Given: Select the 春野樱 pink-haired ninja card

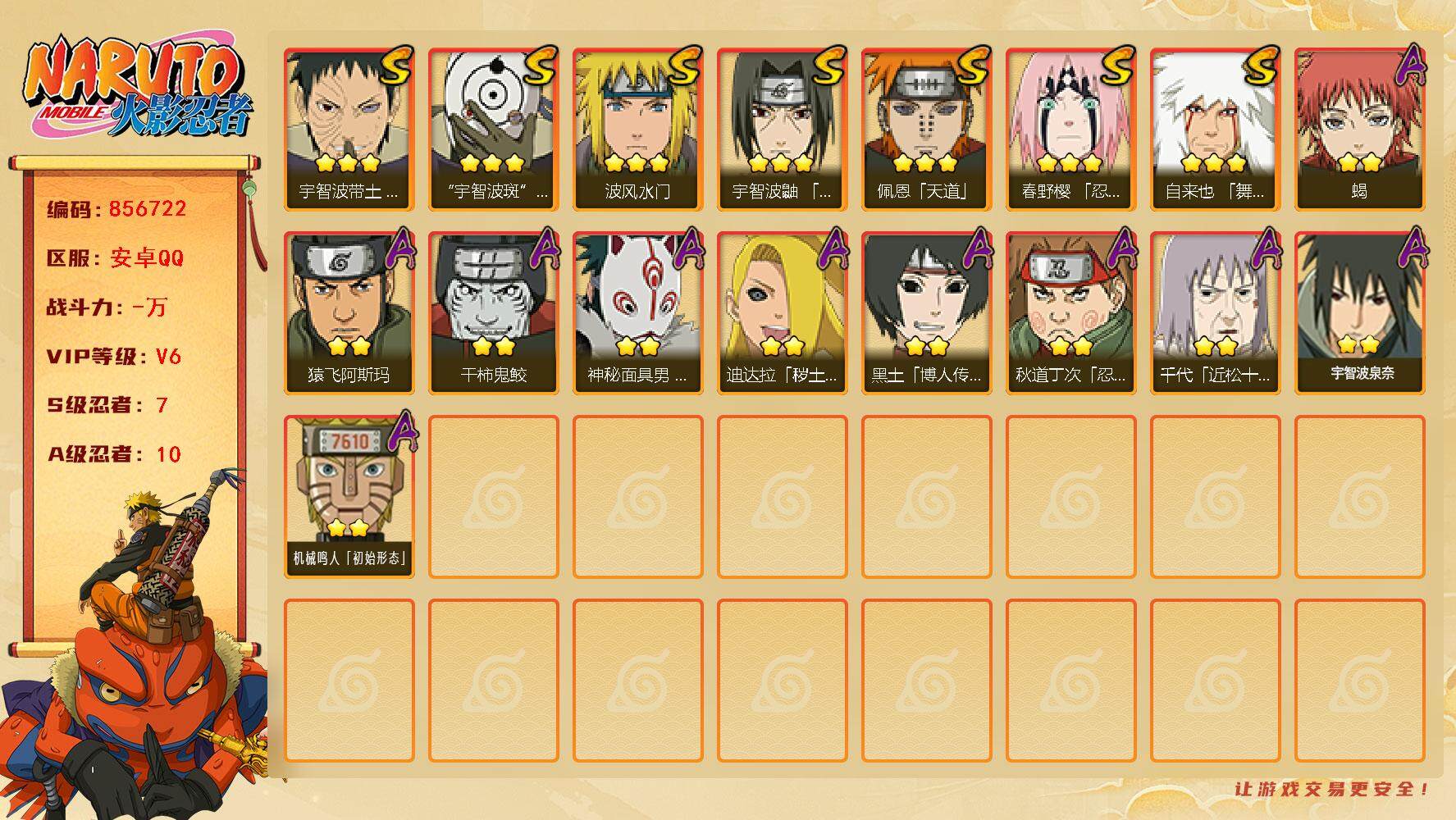Looking at the screenshot, I should pos(1070,130).
